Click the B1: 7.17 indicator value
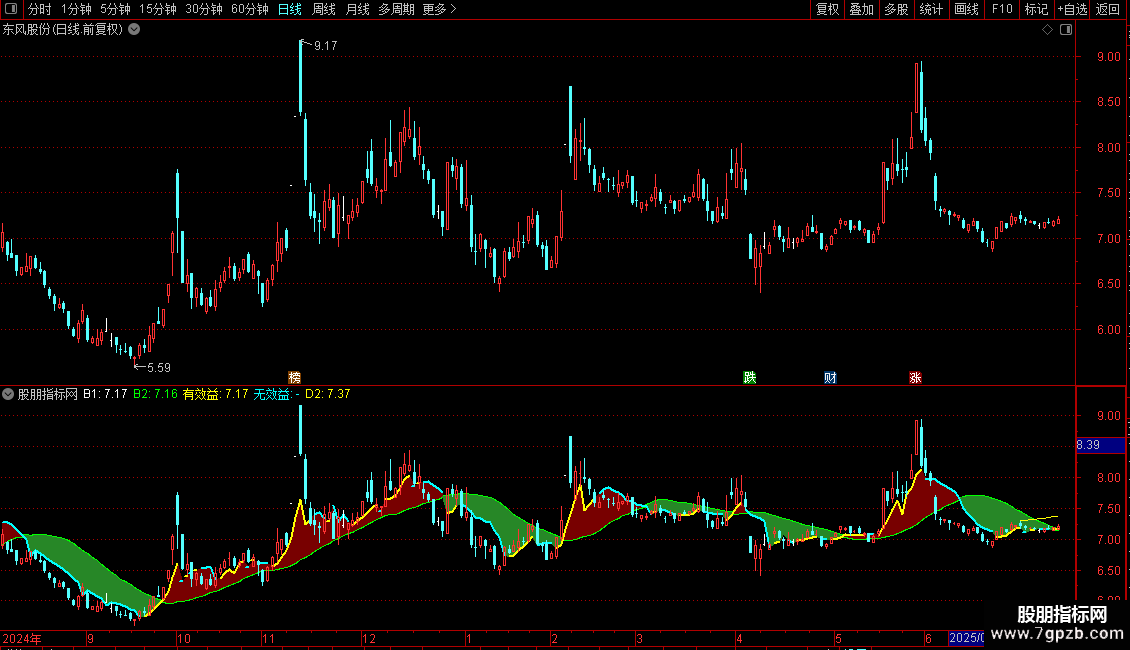This screenshot has height=650, width=1130. point(105,394)
